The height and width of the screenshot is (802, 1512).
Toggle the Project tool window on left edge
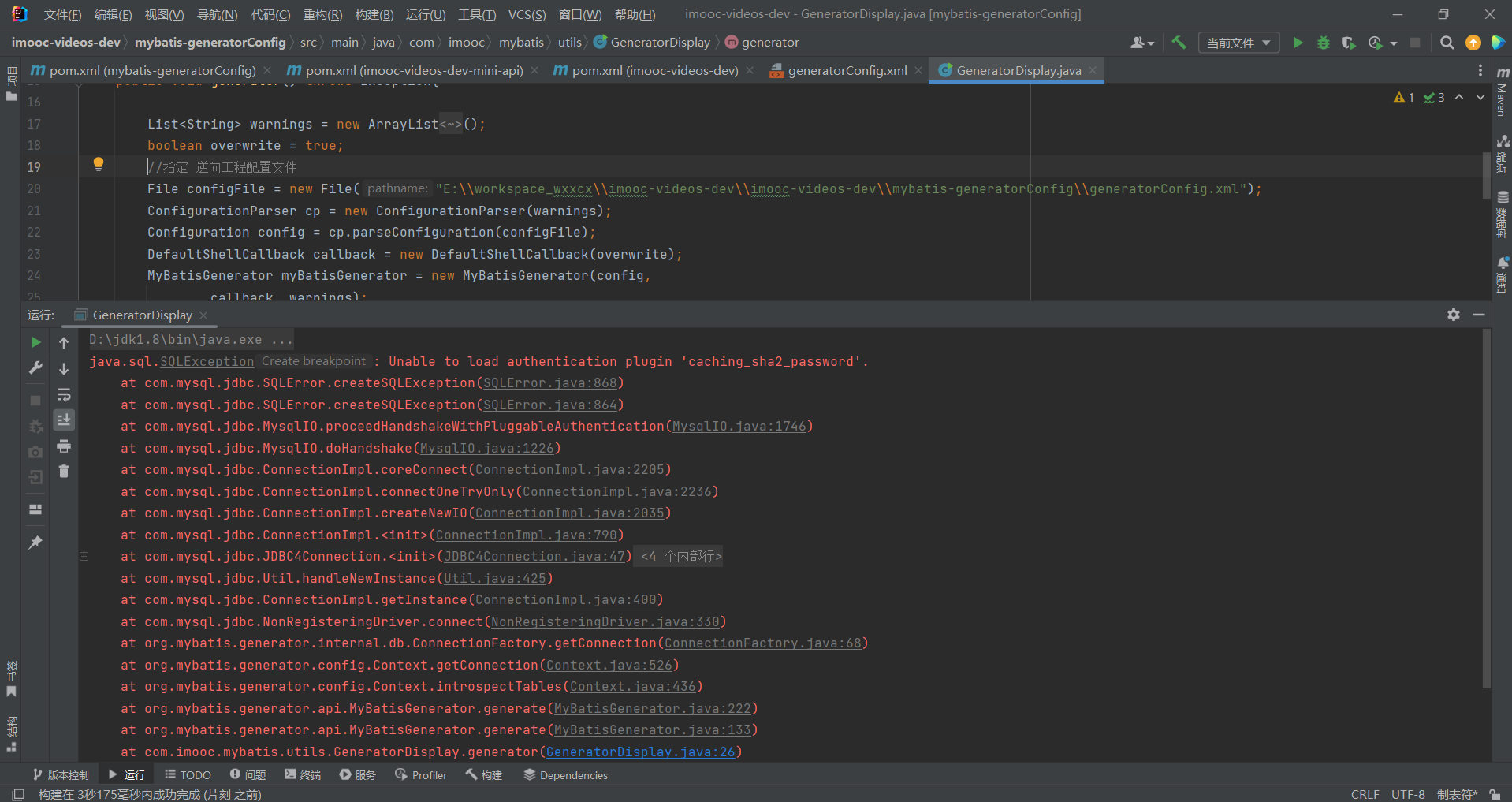pos(11,84)
